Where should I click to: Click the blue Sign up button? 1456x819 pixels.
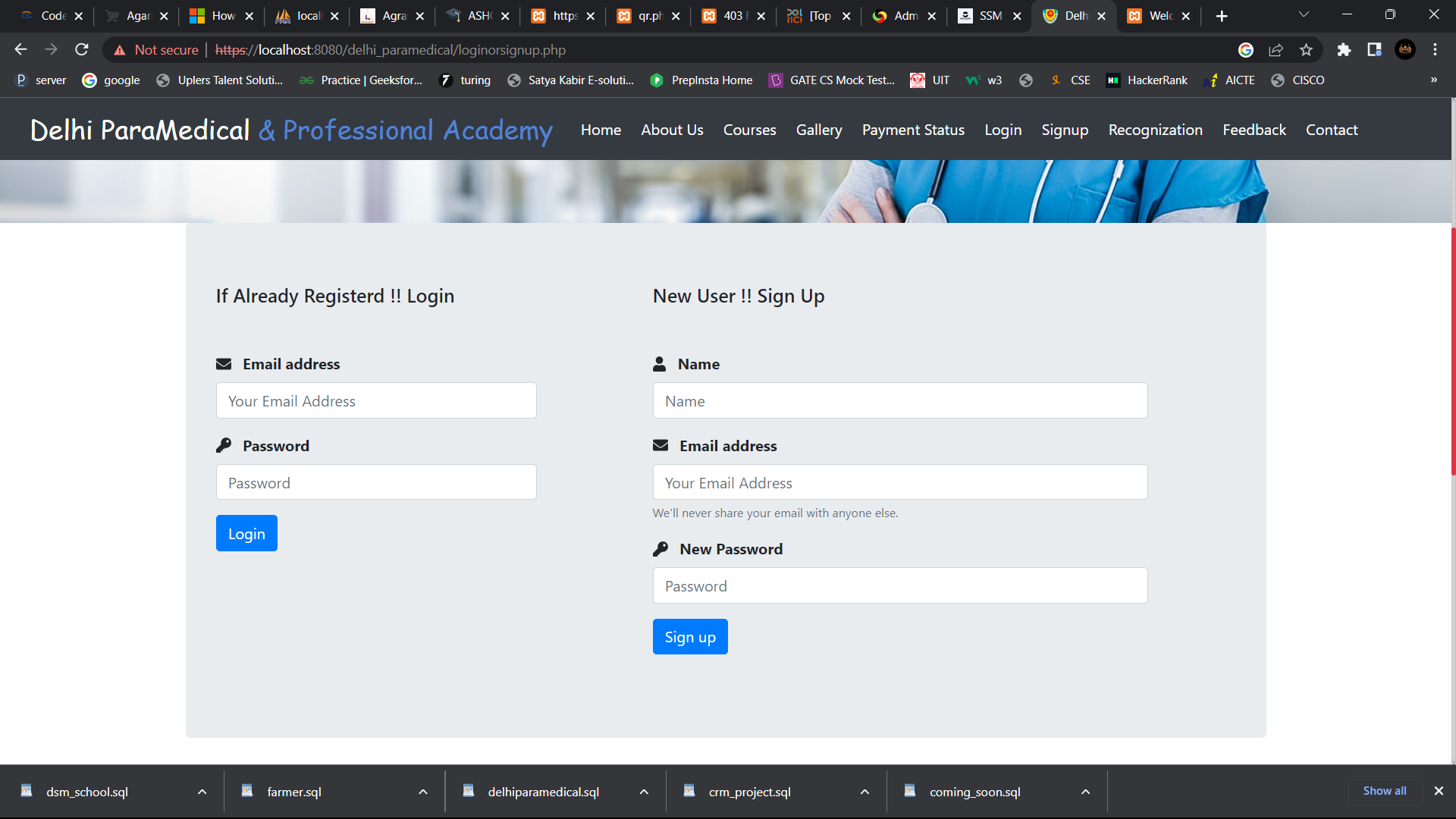[x=690, y=636]
